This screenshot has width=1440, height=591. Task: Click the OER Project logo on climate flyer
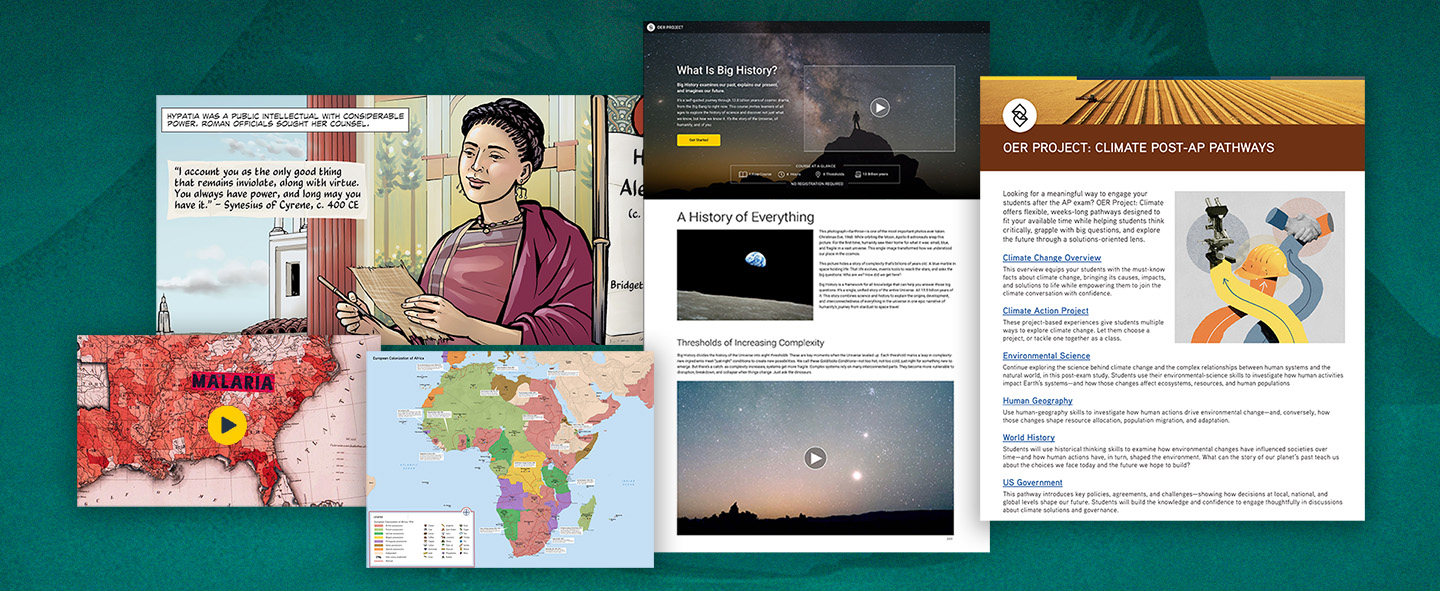point(1020,116)
